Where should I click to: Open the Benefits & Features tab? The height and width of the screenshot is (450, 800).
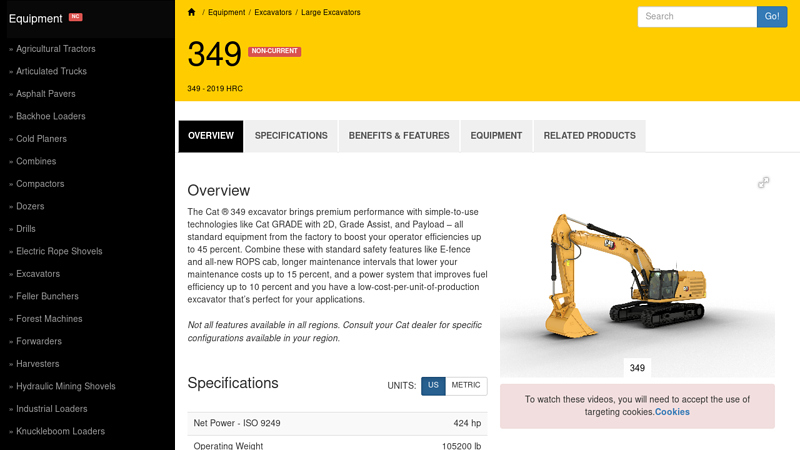(x=399, y=136)
